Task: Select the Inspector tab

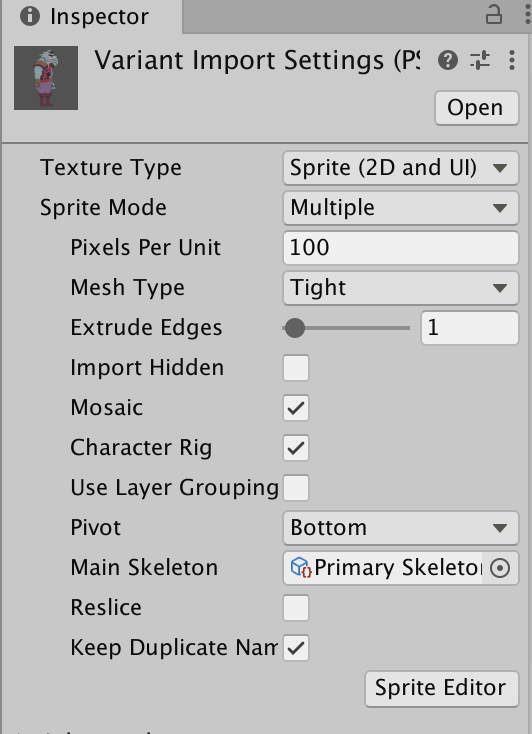Action: coord(92,16)
